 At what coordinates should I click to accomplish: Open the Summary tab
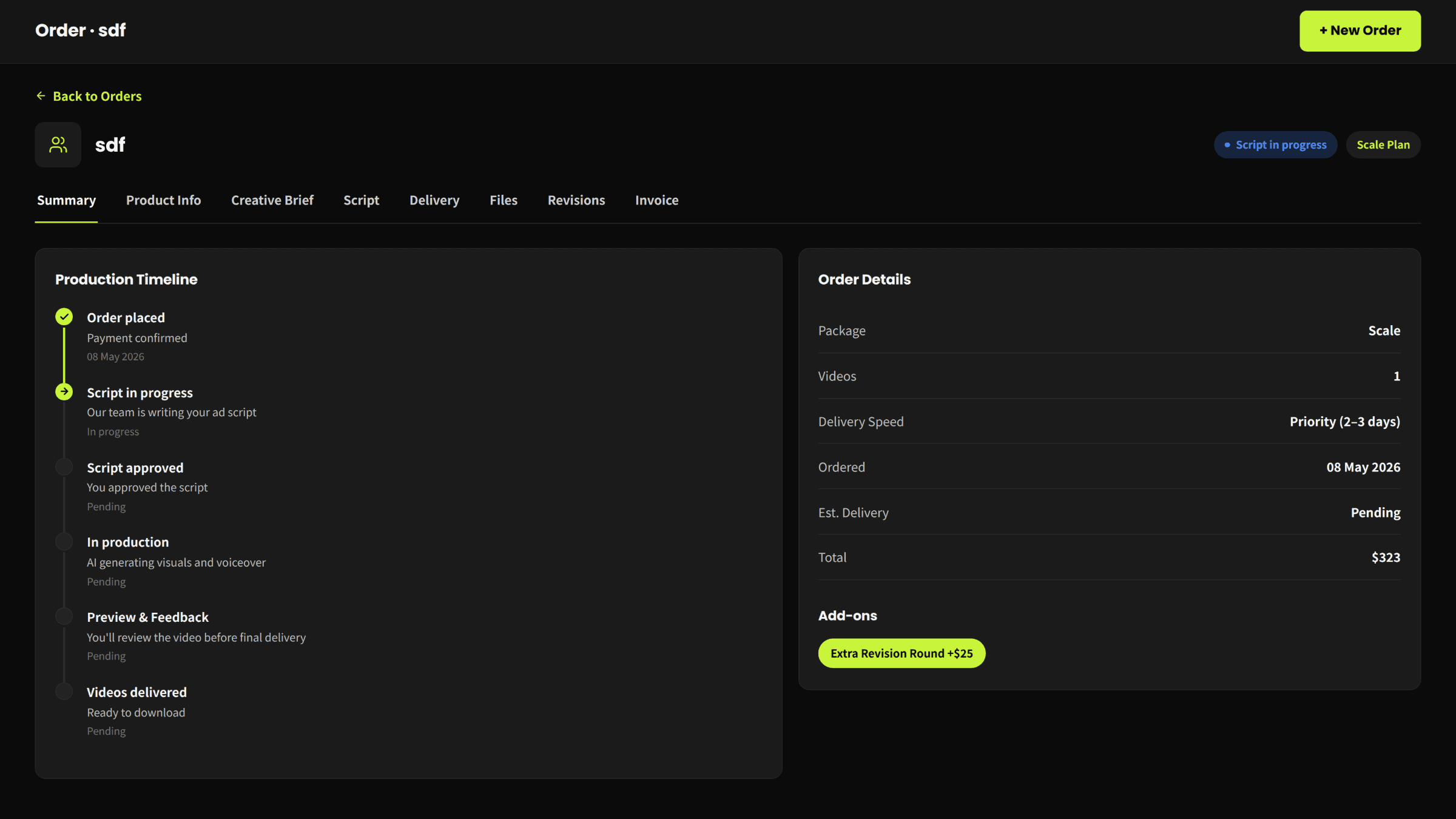click(66, 200)
